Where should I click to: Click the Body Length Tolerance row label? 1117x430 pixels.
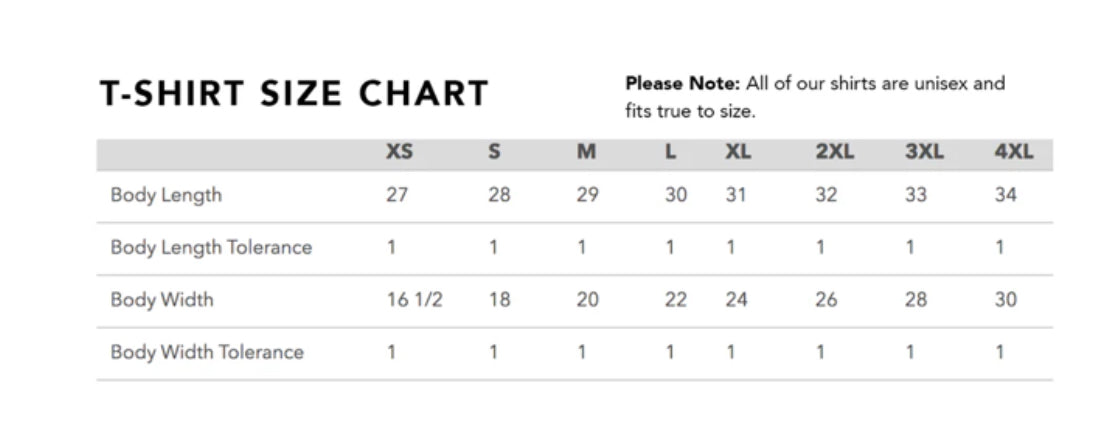click(211, 247)
